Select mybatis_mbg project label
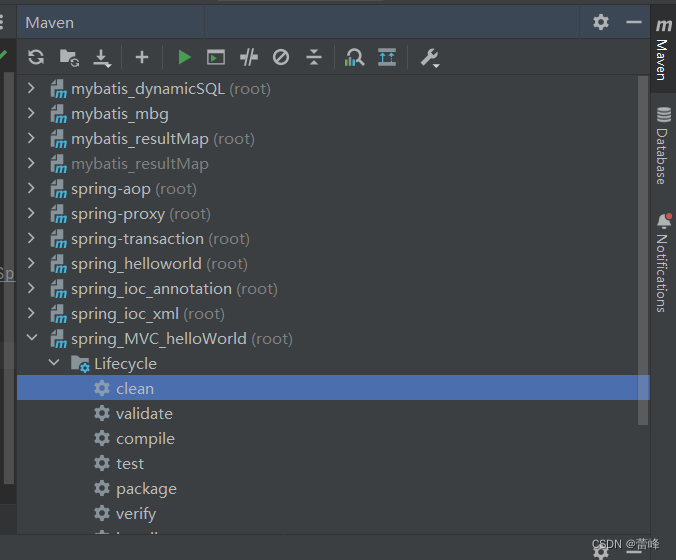The width and height of the screenshot is (676, 560). [120, 114]
